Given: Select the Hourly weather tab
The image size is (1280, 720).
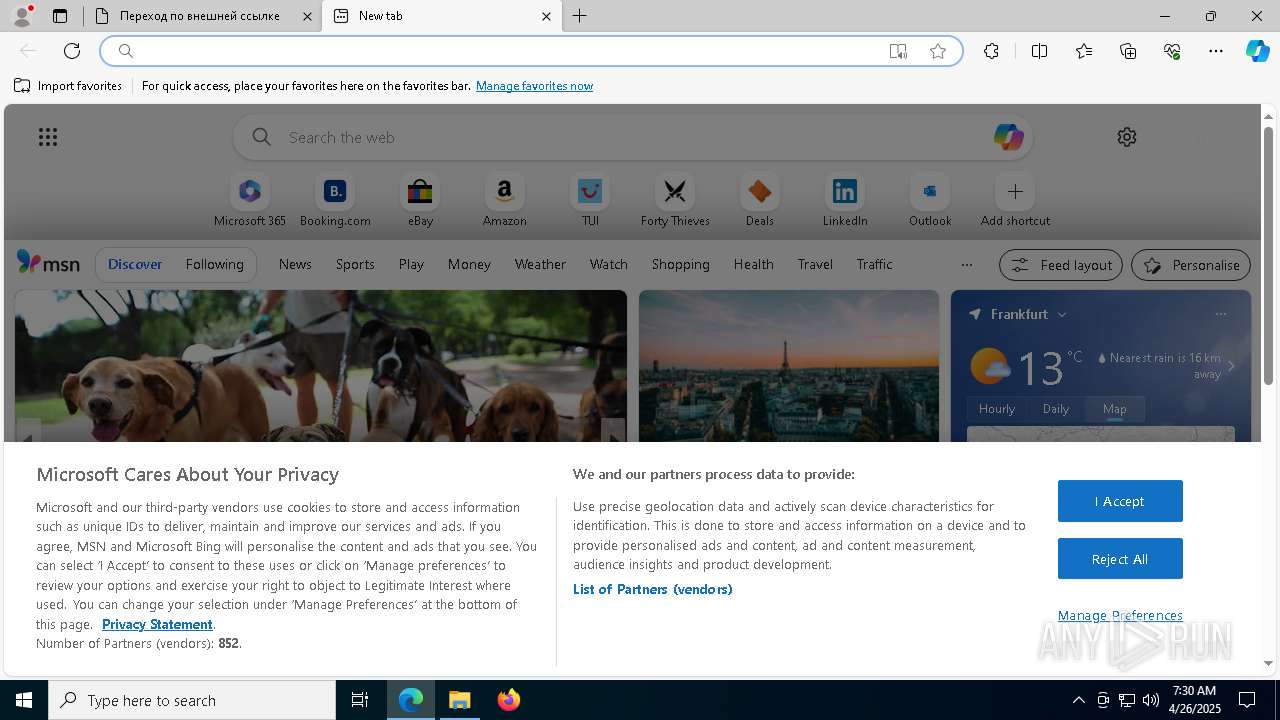Looking at the screenshot, I should (x=997, y=408).
